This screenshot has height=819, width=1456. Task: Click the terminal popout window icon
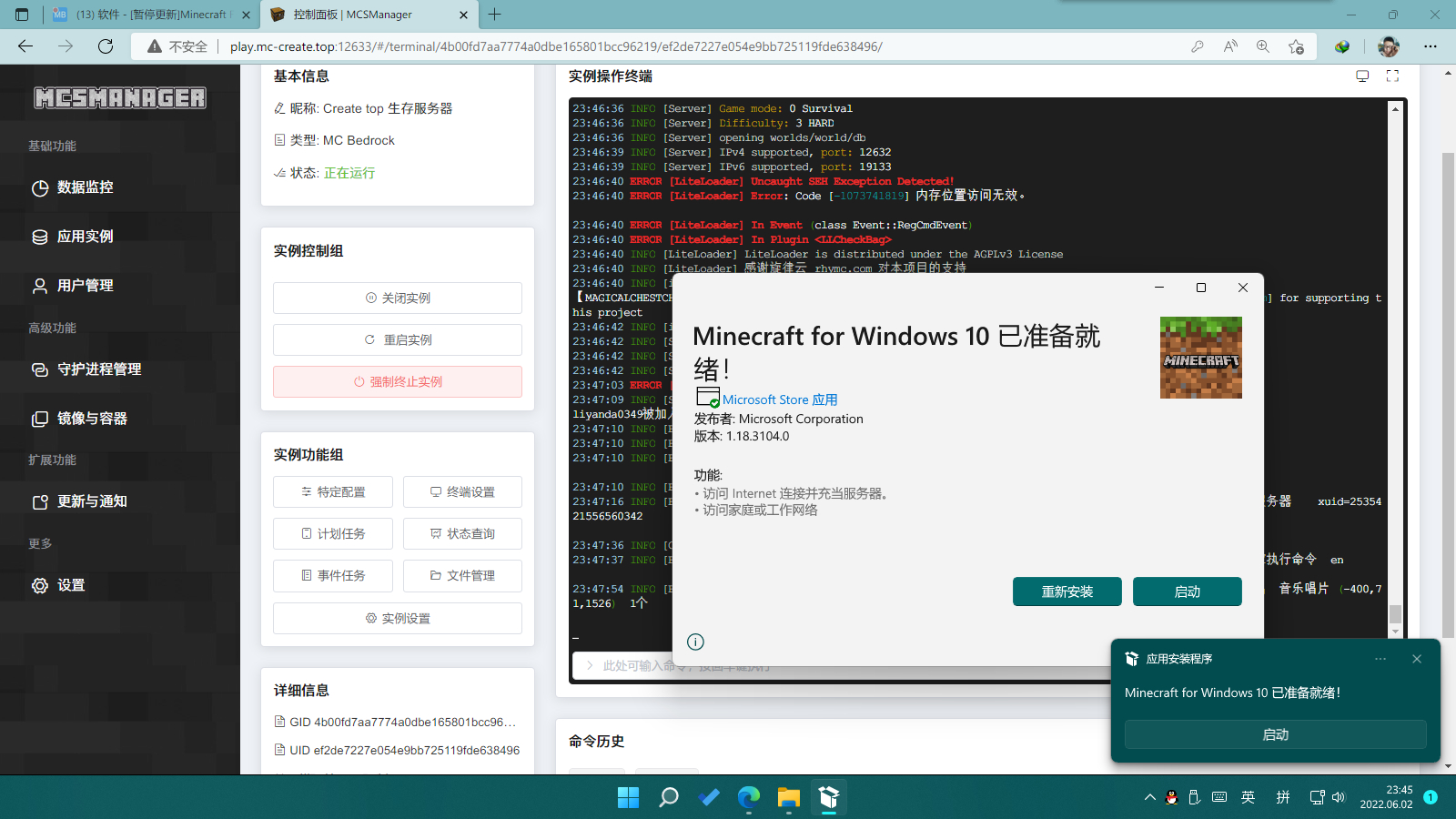tap(1362, 76)
